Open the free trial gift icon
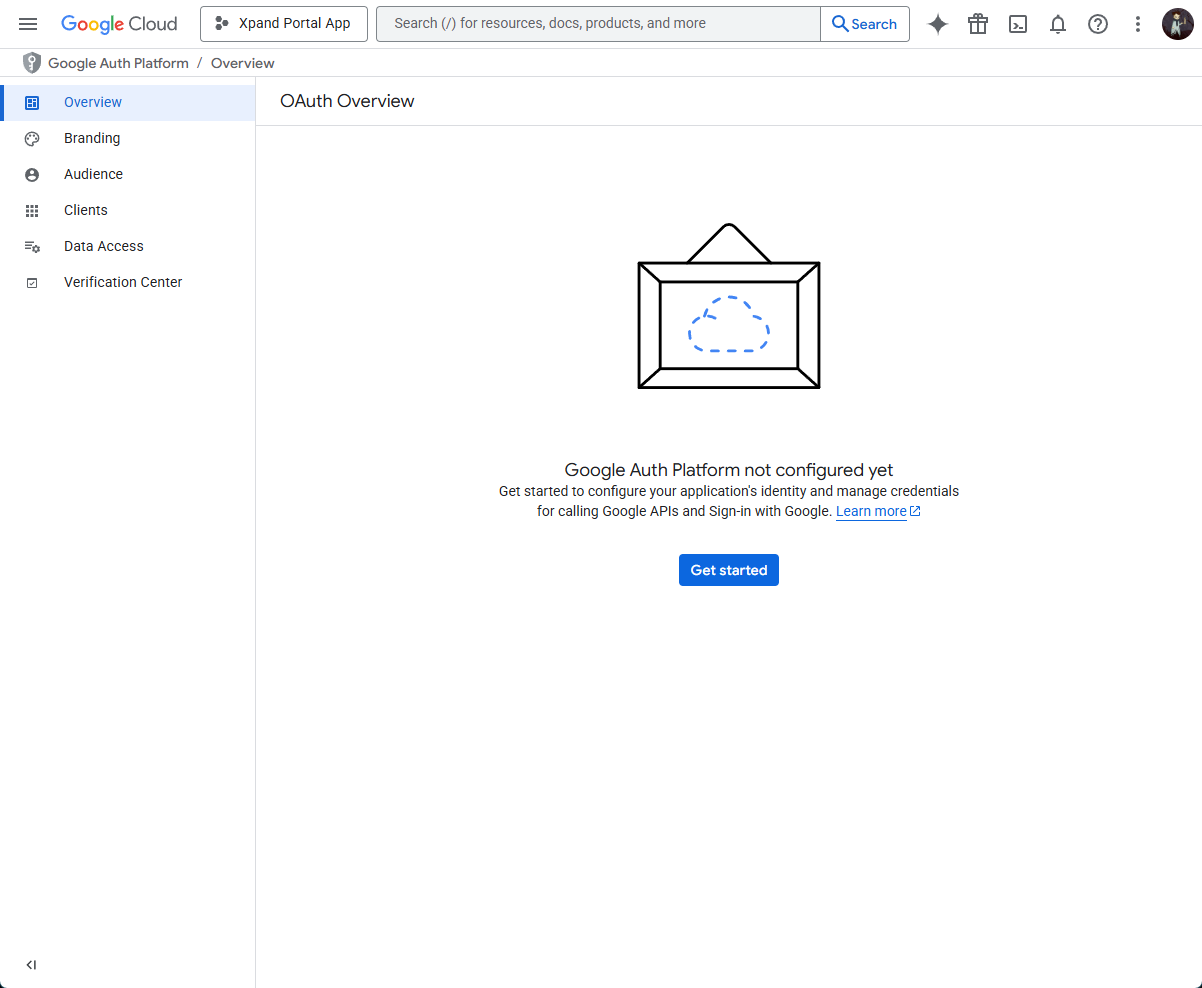The image size is (1202, 988). pos(978,24)
